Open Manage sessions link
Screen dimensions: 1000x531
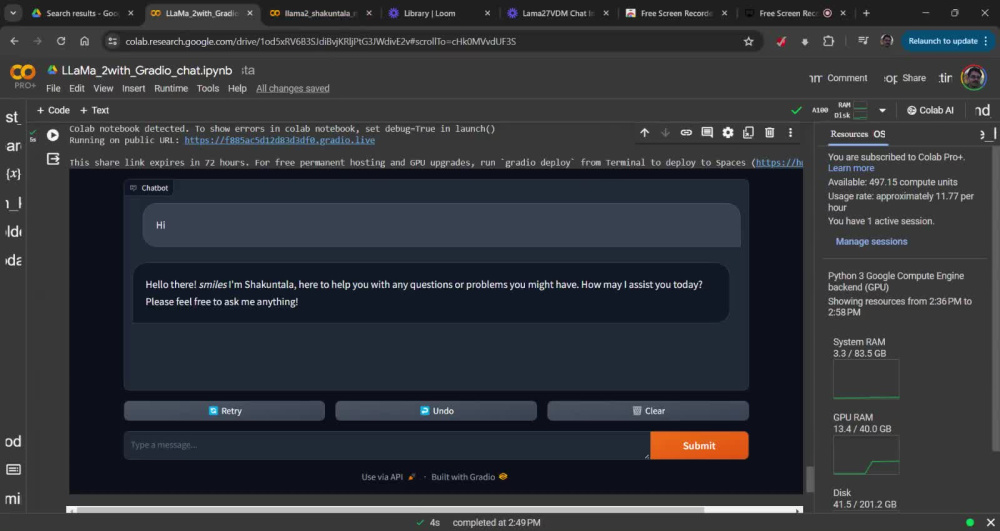(871, 242)
